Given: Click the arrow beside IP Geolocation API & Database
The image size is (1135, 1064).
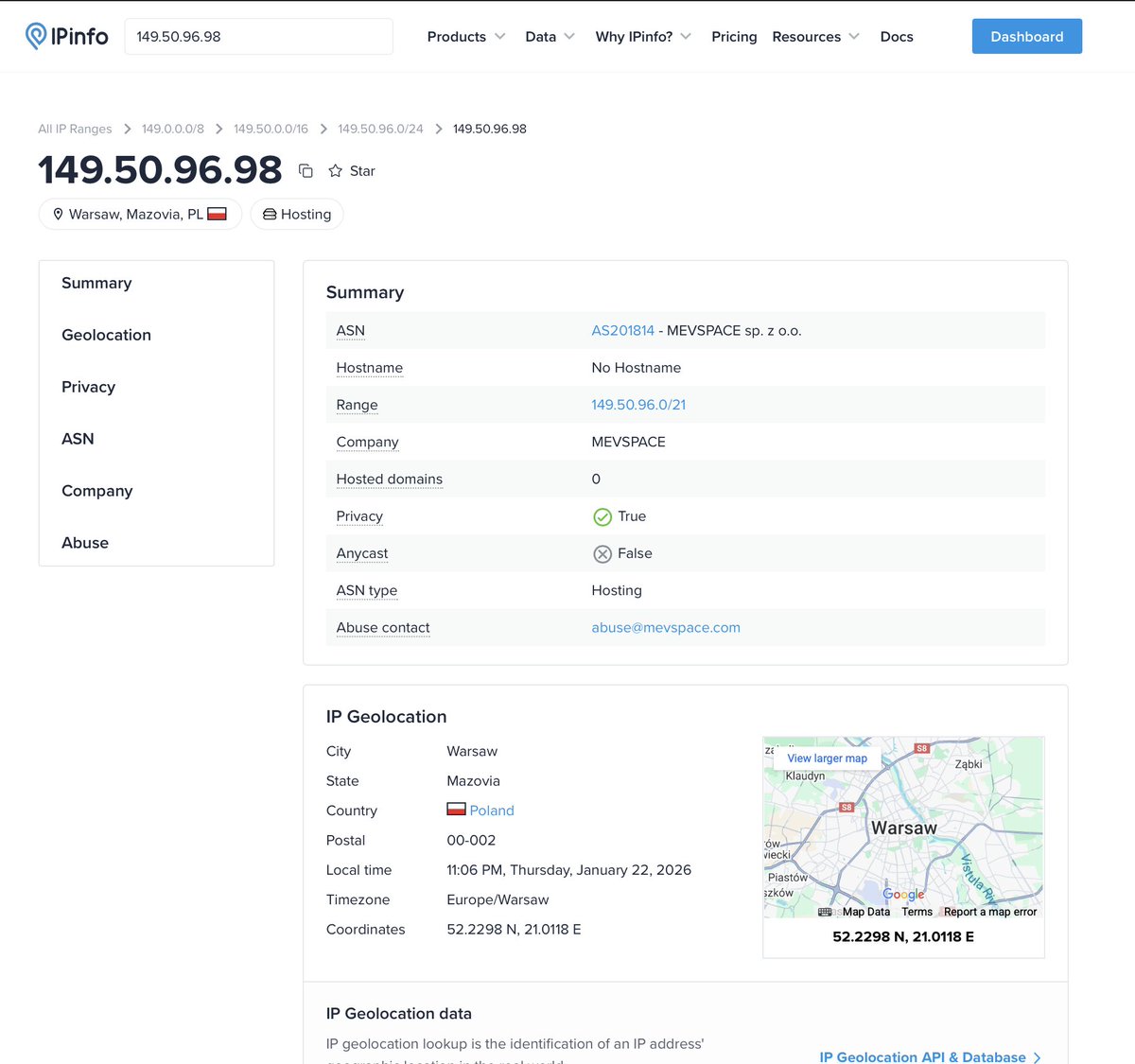Looking at the screenshot, I should tap(1037, 1057).
